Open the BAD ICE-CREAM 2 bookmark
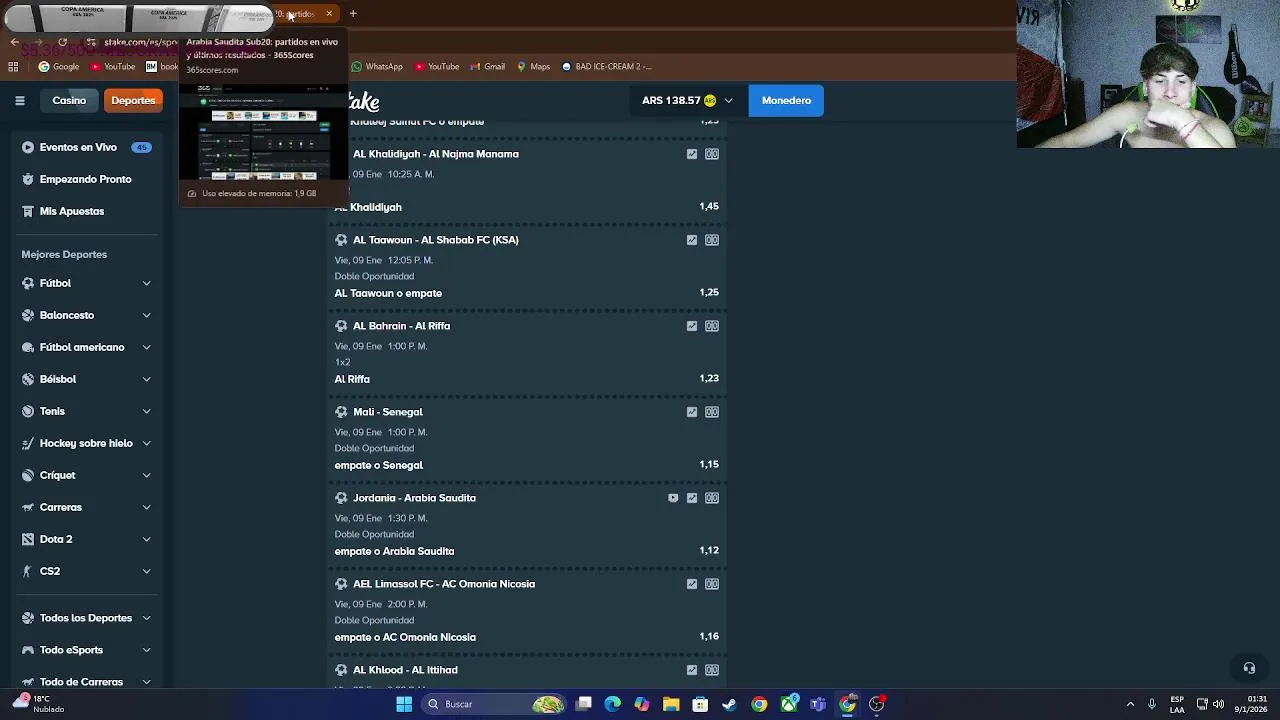This screenshot has height=720, width=1280. pos(607,67)
